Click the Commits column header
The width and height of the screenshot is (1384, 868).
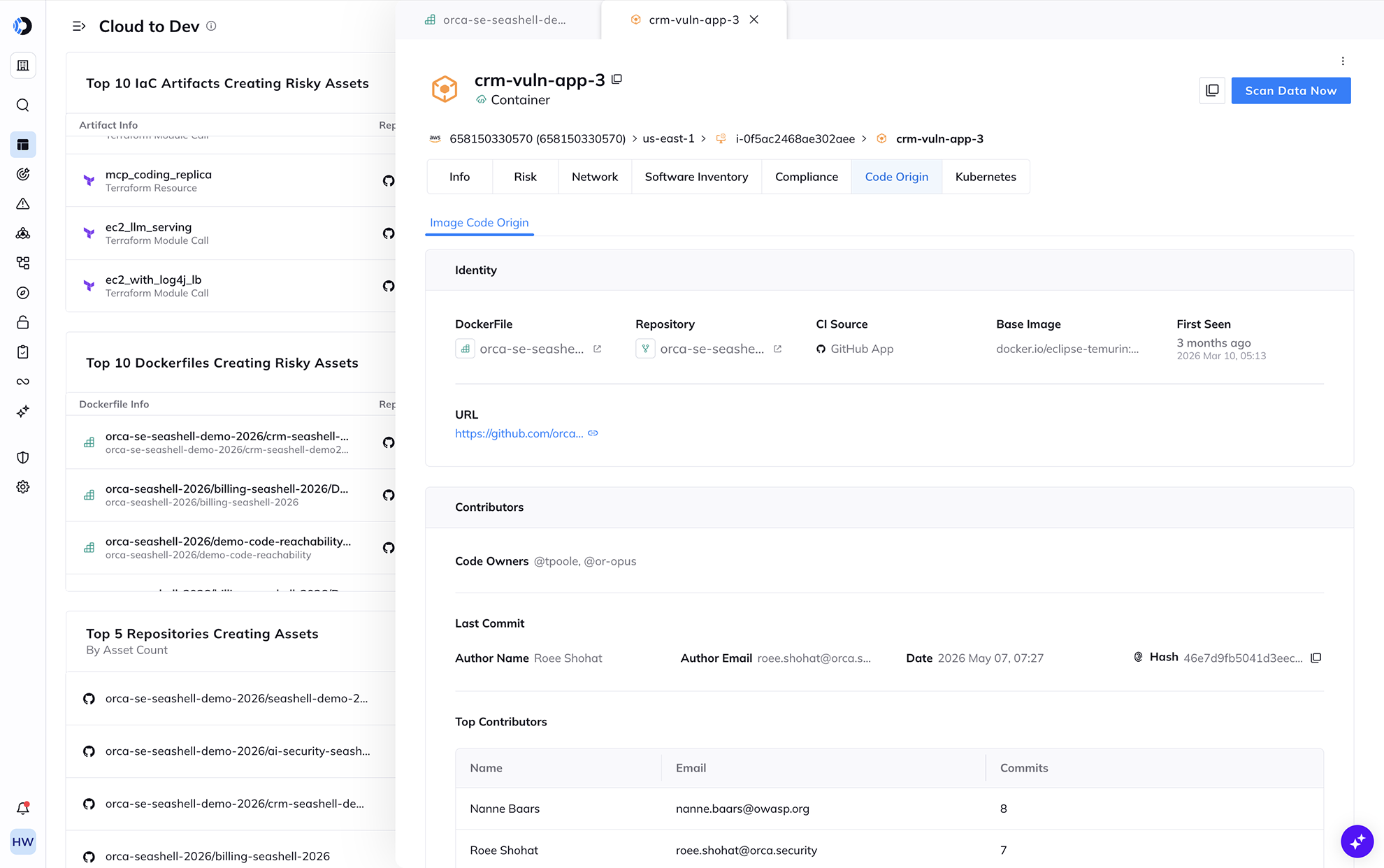tap(1024, 768)
